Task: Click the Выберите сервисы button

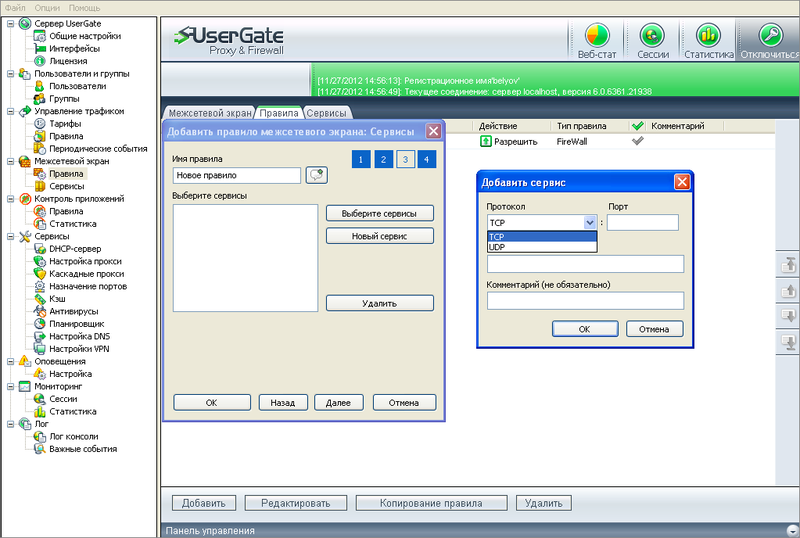Action: tap(380, 213)
